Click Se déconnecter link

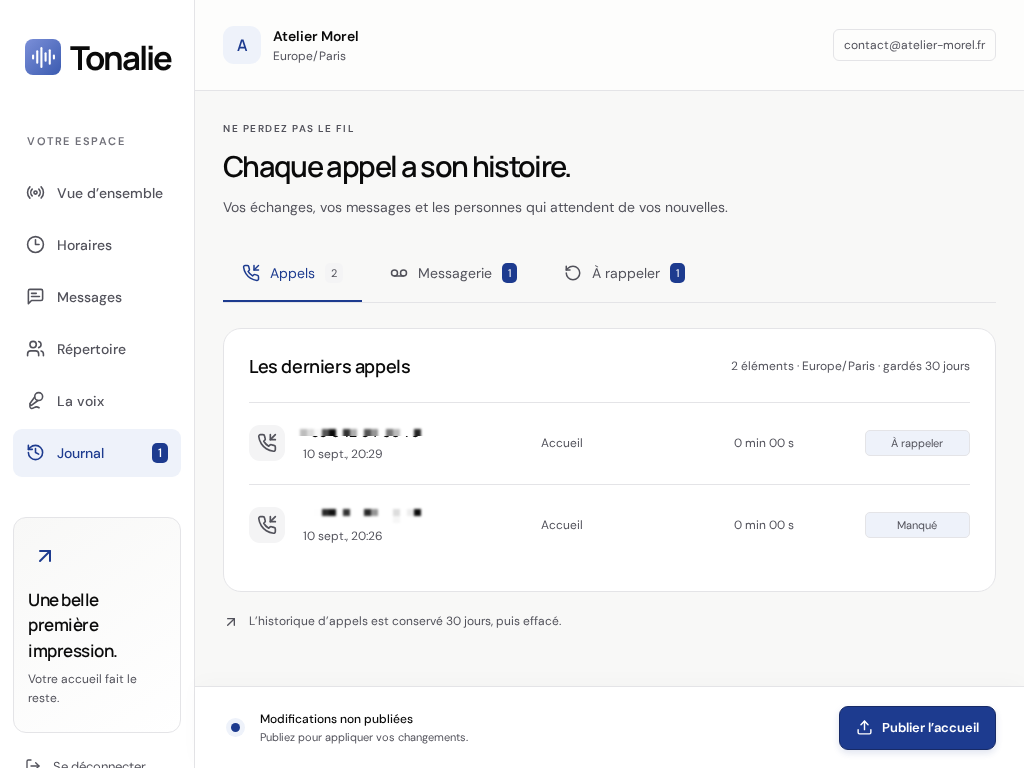[99, 764]
